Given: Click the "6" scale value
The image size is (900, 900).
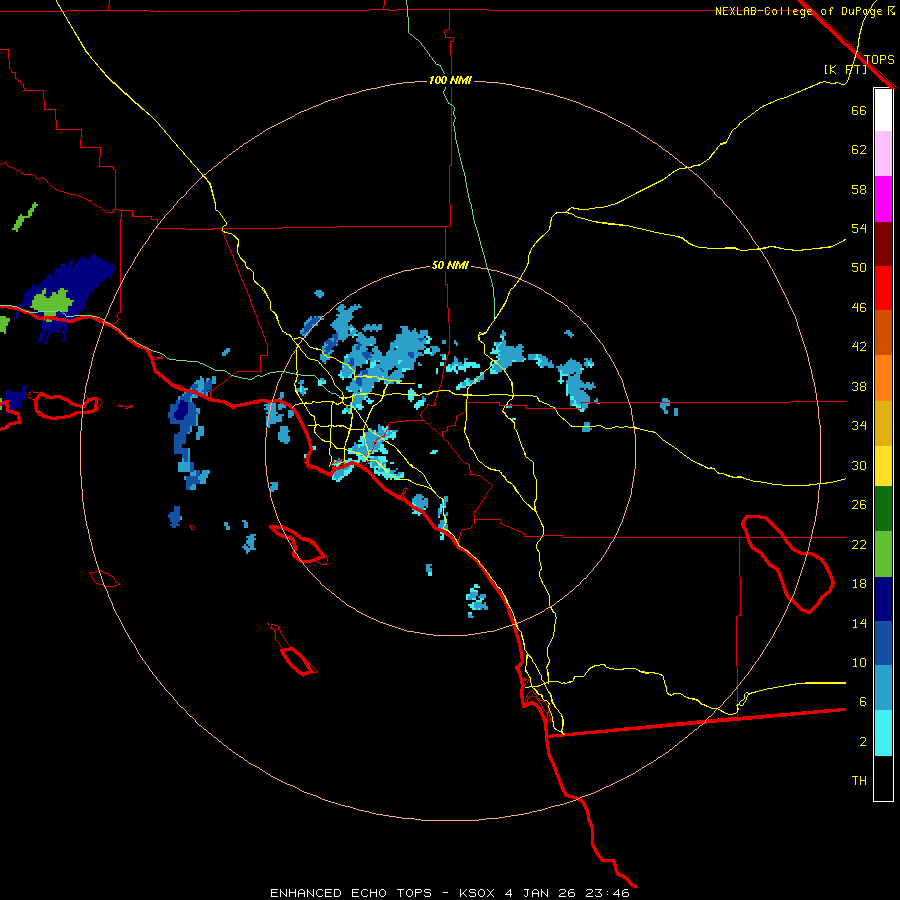Looking at the screenshot, I should (863, 702).
